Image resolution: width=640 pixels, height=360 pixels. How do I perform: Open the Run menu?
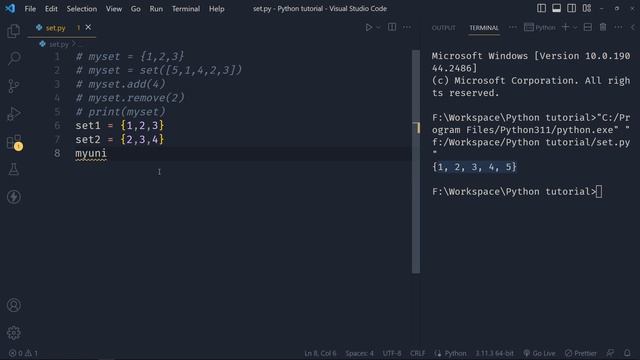point(156,9)
